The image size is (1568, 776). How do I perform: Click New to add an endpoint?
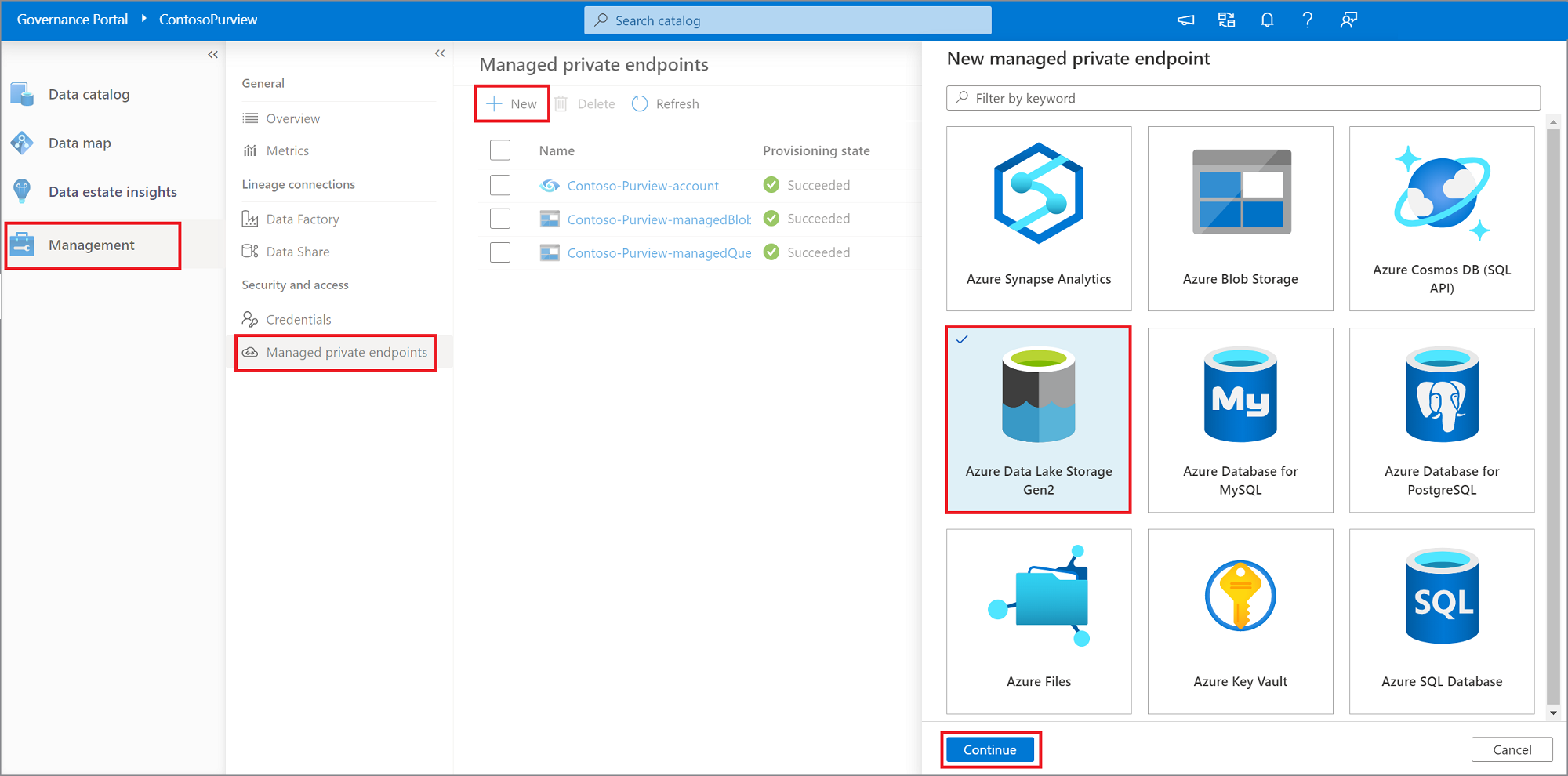pos(512,103)
